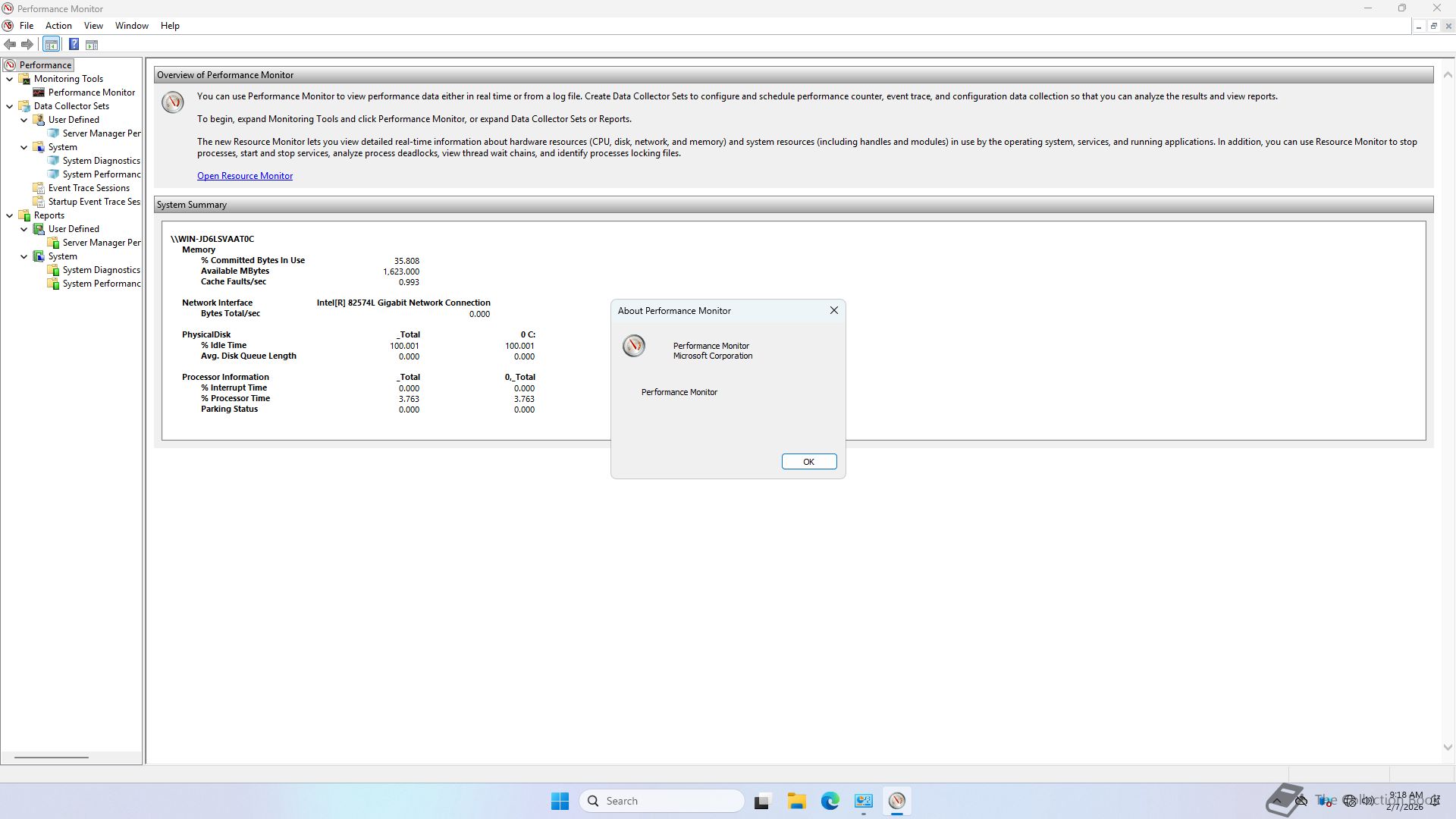Collapse the Data Collector Sets node
The image size is (1456, 819).
point(10,106)
